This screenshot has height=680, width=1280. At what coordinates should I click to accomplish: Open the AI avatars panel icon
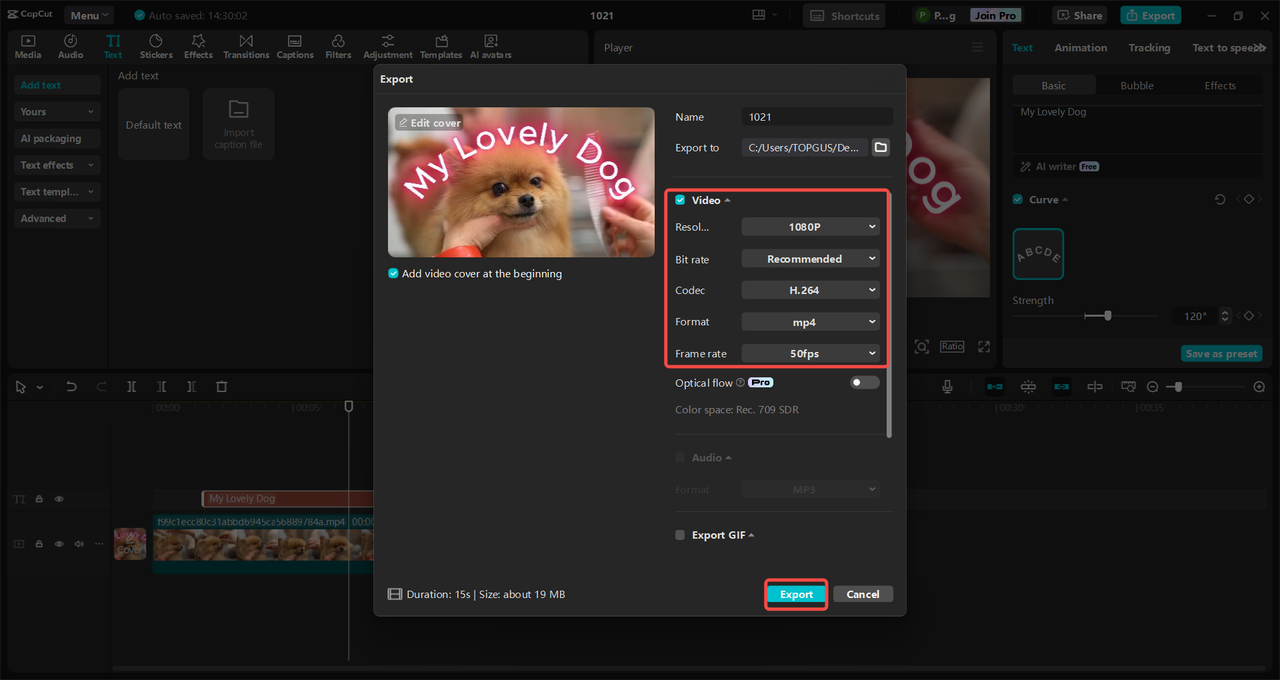pos(491,46)
